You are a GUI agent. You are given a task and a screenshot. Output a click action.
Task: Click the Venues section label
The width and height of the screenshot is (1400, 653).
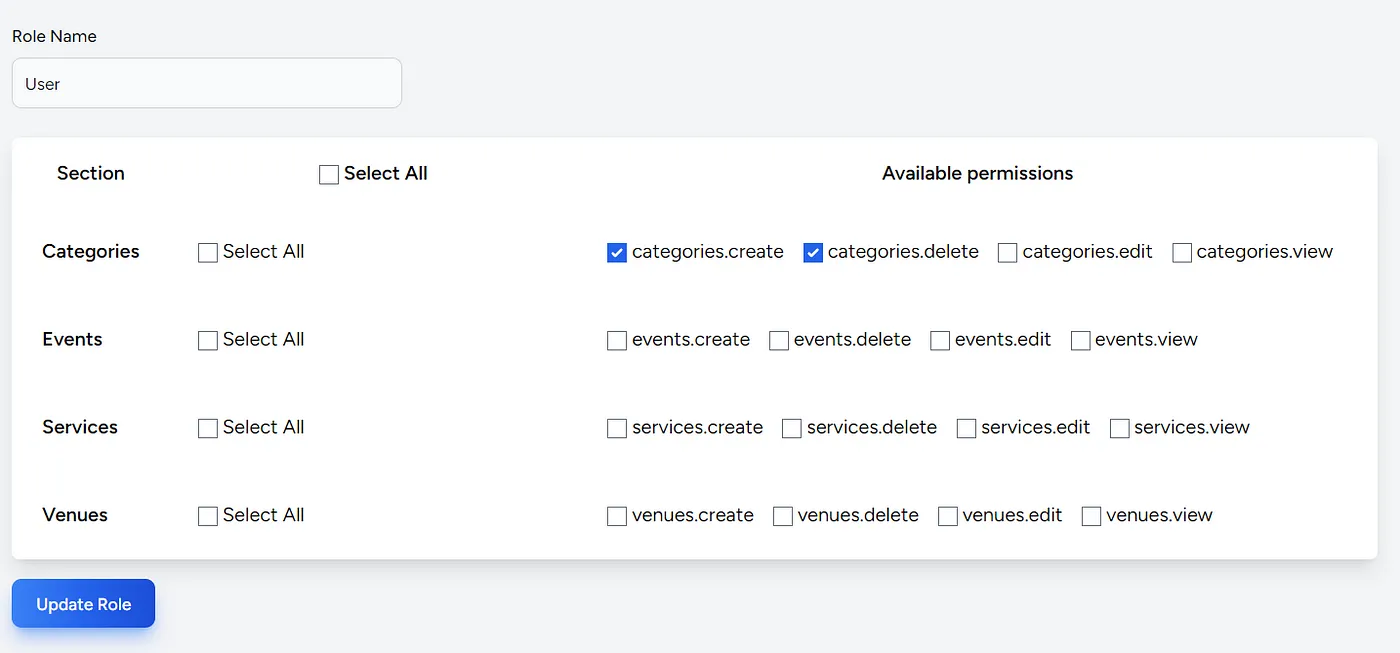click(75, 515)
